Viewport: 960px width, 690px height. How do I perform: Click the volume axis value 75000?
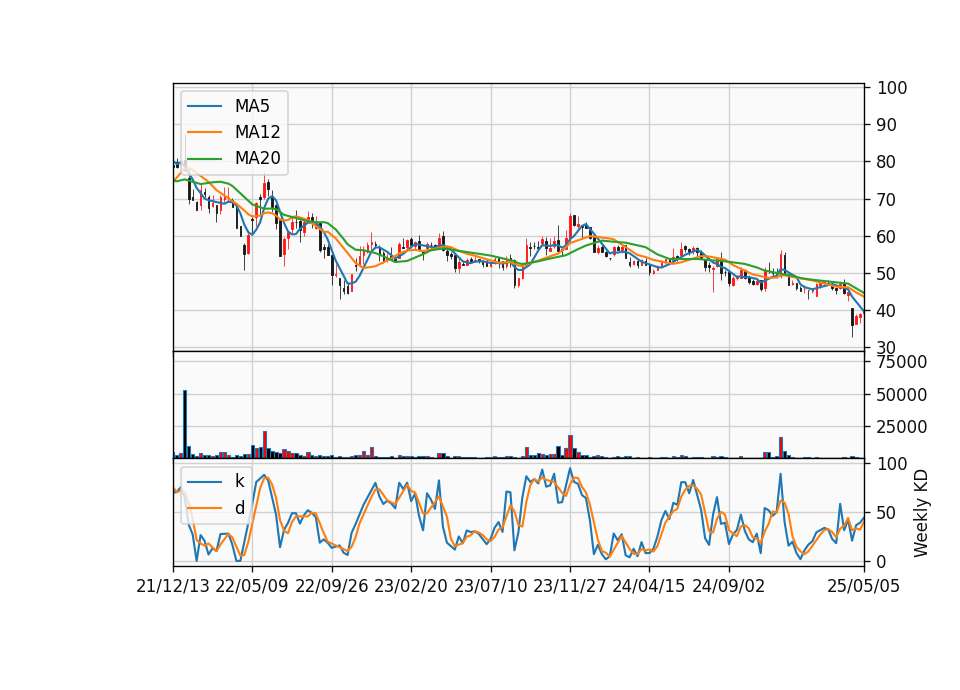tap(901, 362)
